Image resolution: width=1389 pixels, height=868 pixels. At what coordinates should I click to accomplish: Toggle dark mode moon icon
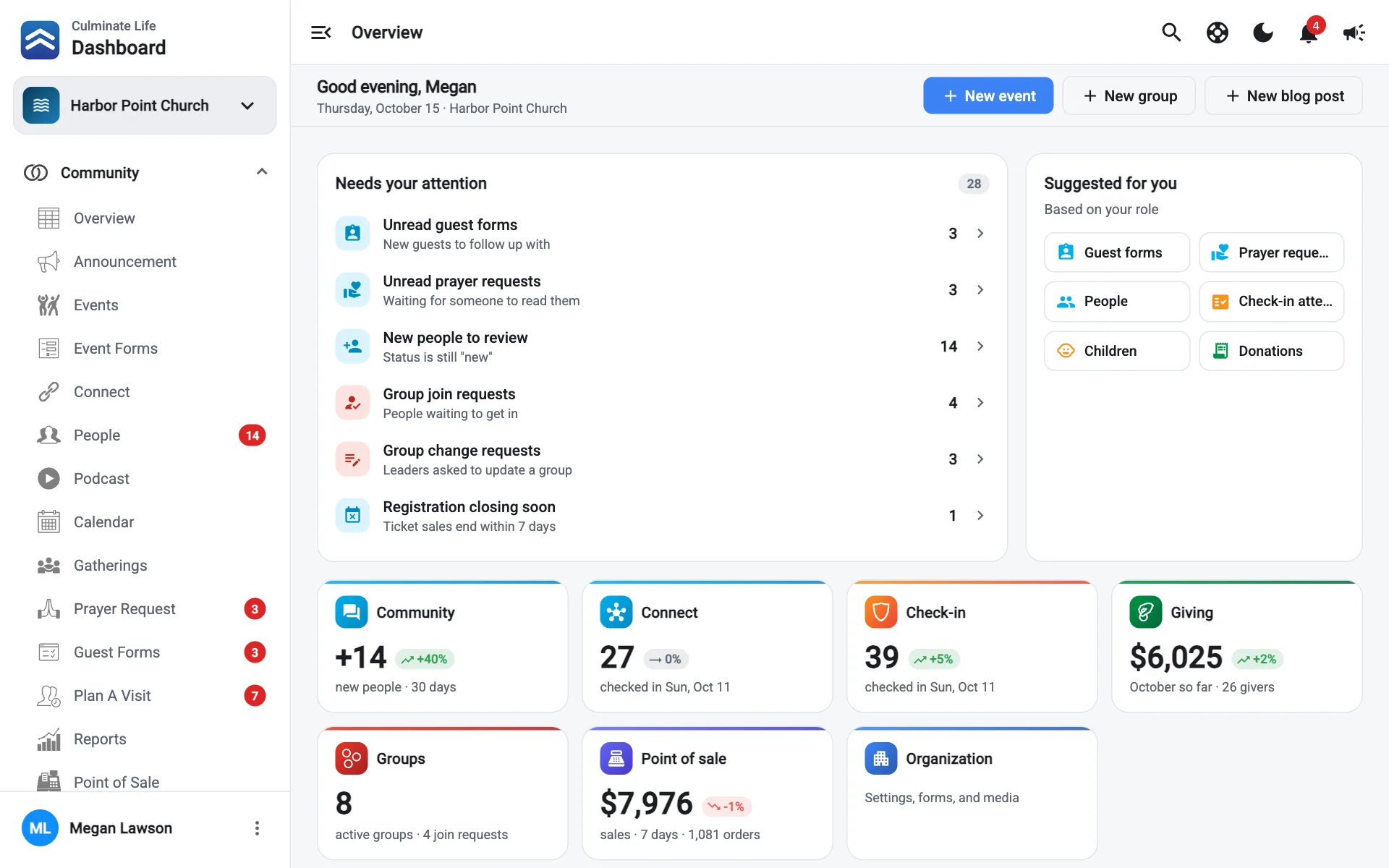[x=1263, y=33]
